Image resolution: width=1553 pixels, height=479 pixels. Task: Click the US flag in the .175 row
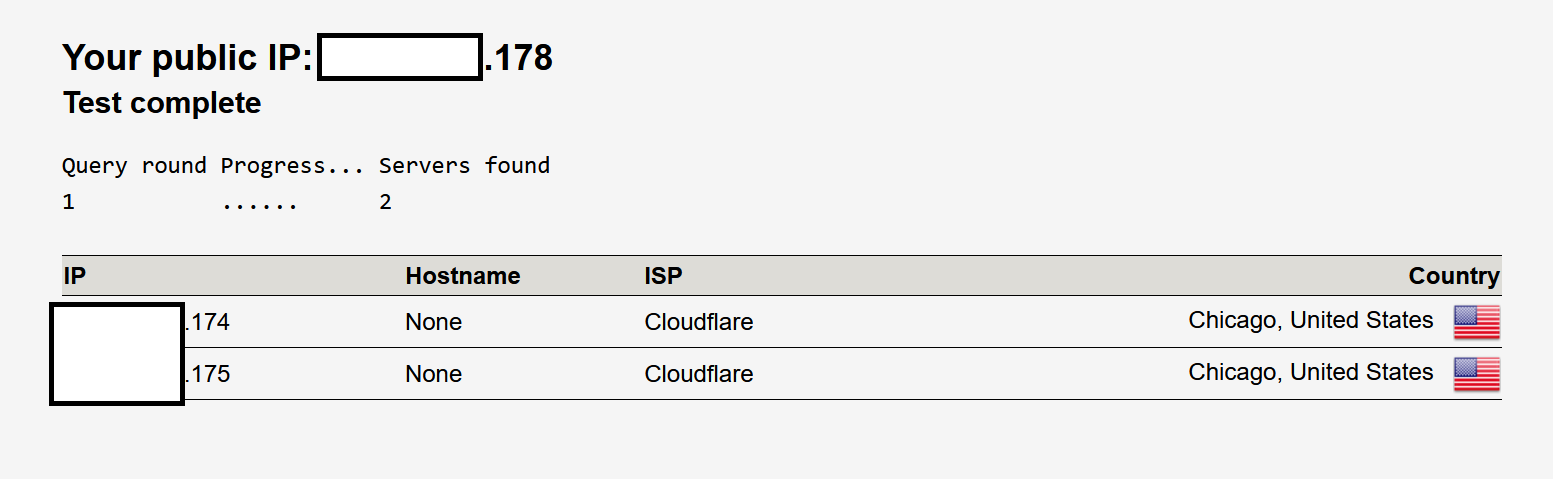pos(1476,374)
